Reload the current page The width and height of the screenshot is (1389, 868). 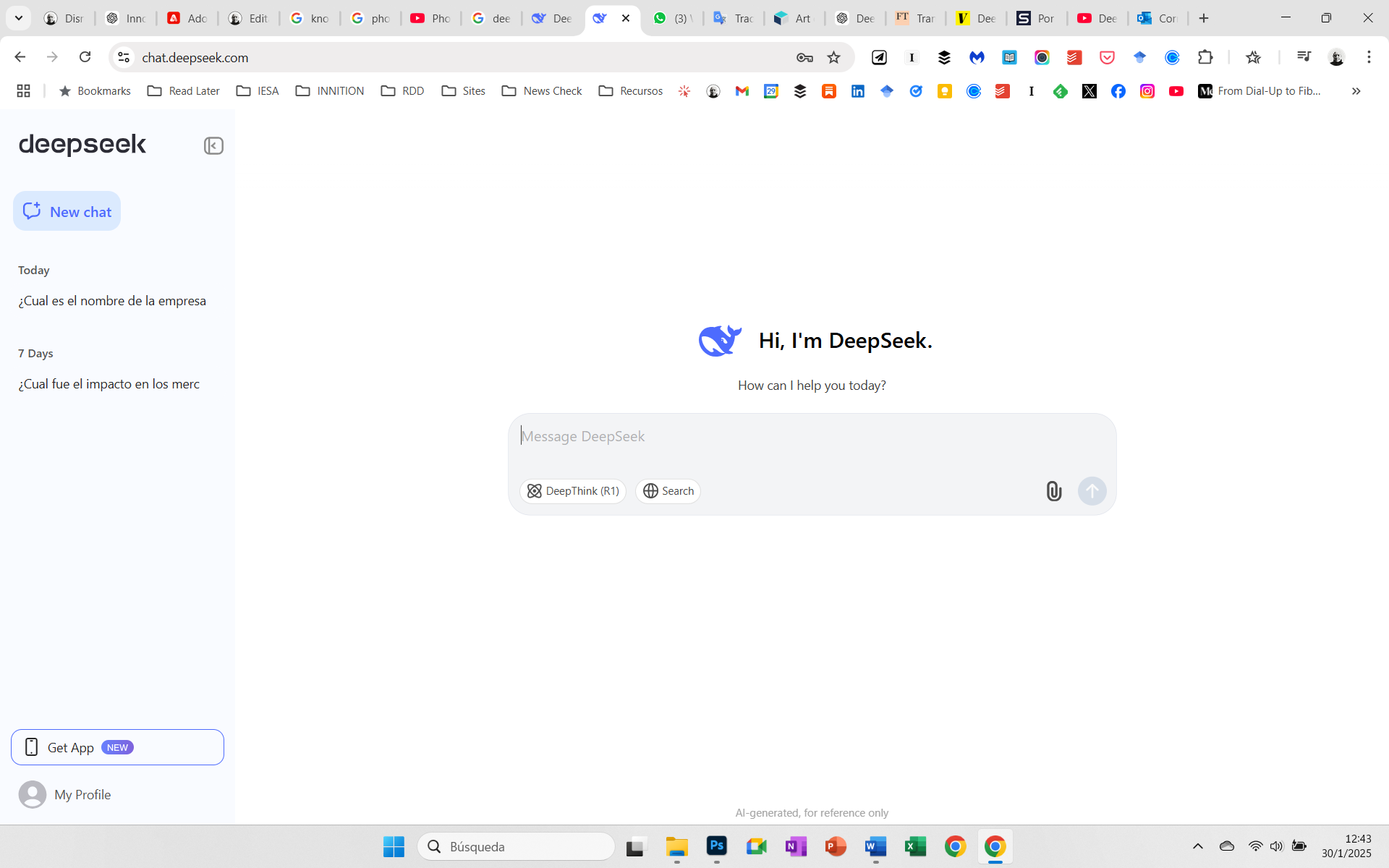pyautogui.click(x=85, y=57)
